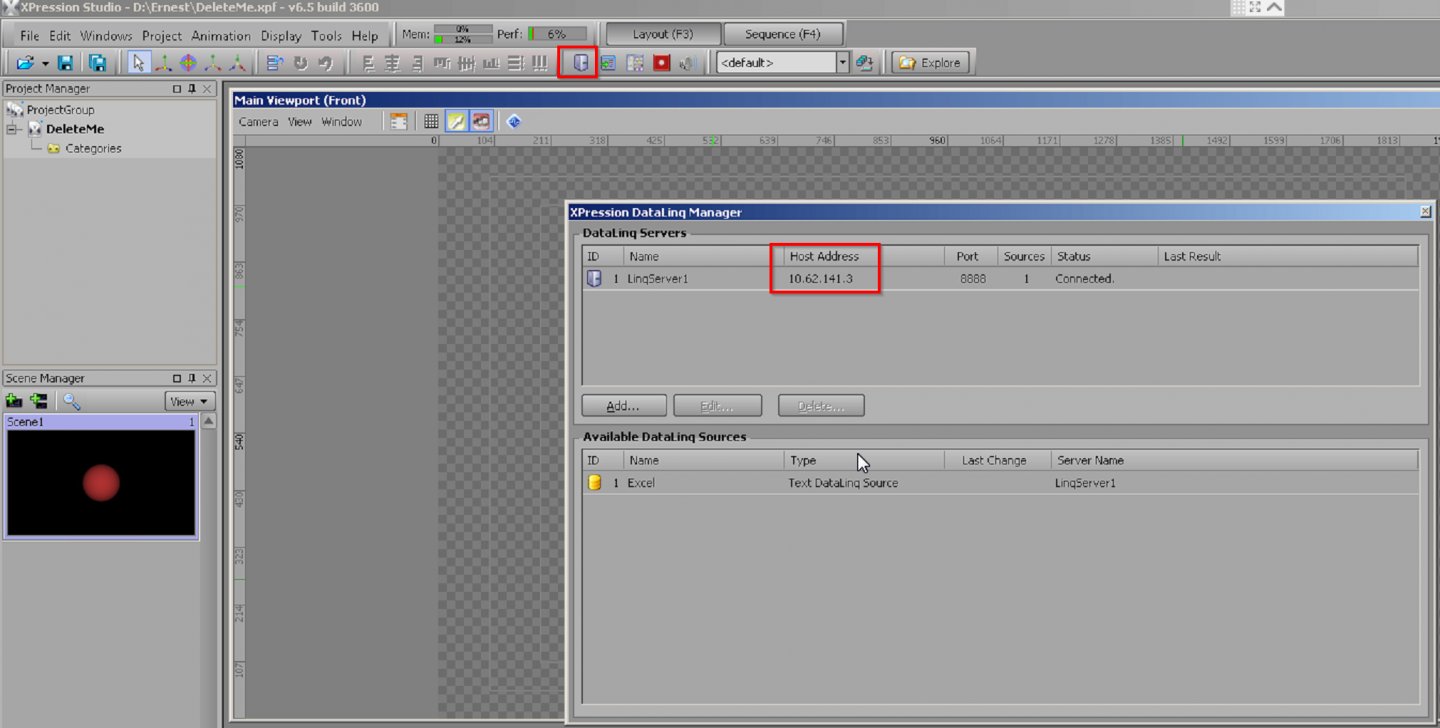The width and height of the screenshot is (1440, 728).
Task: Open the Windows menu
Action: (x=106, y=36)
